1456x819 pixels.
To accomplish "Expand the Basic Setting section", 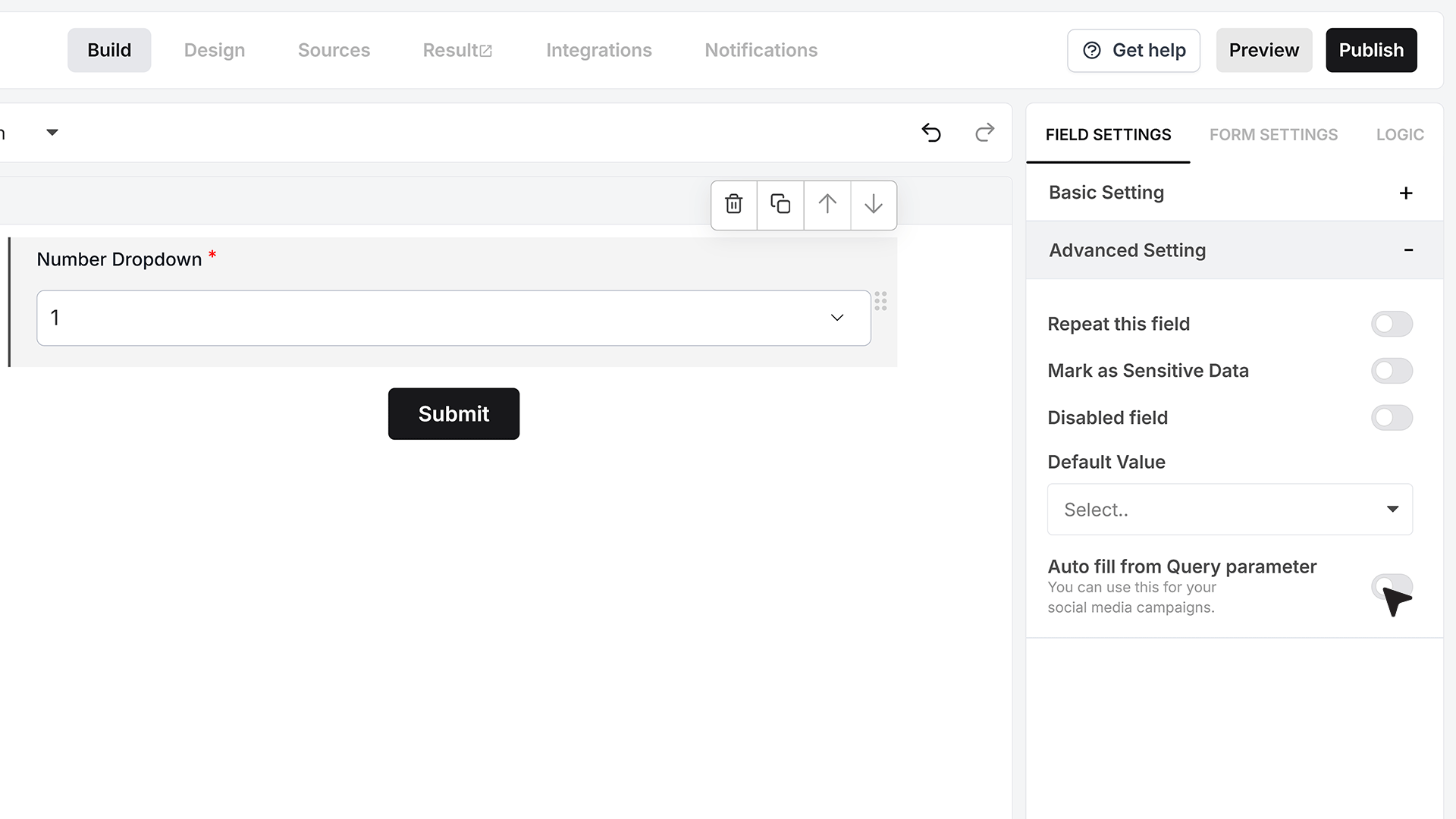I will (1234, 193).
